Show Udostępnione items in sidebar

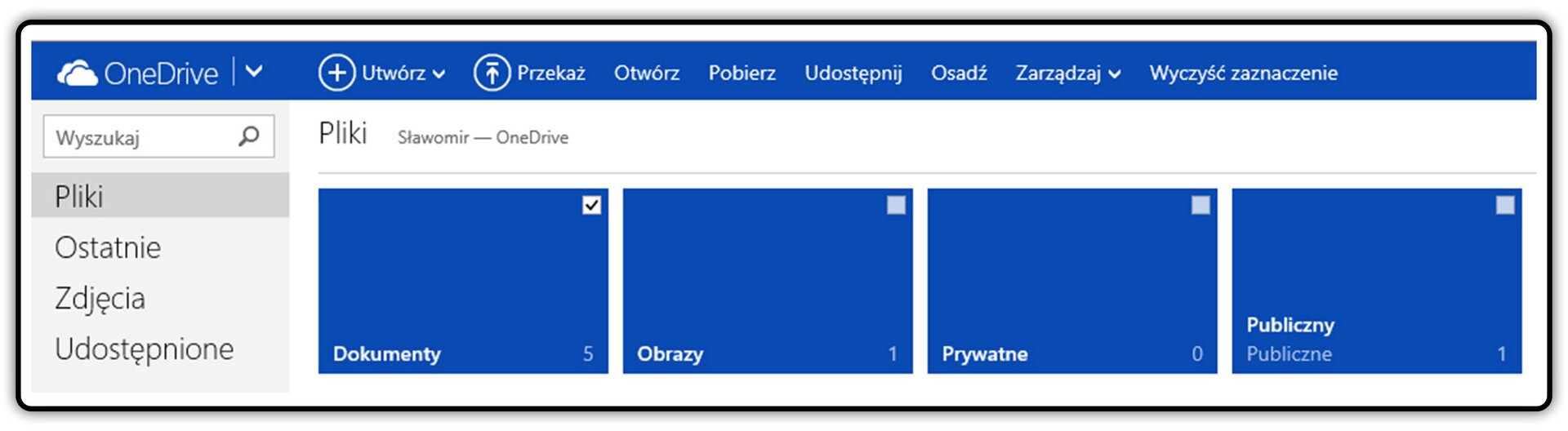(x=145, y=349)
